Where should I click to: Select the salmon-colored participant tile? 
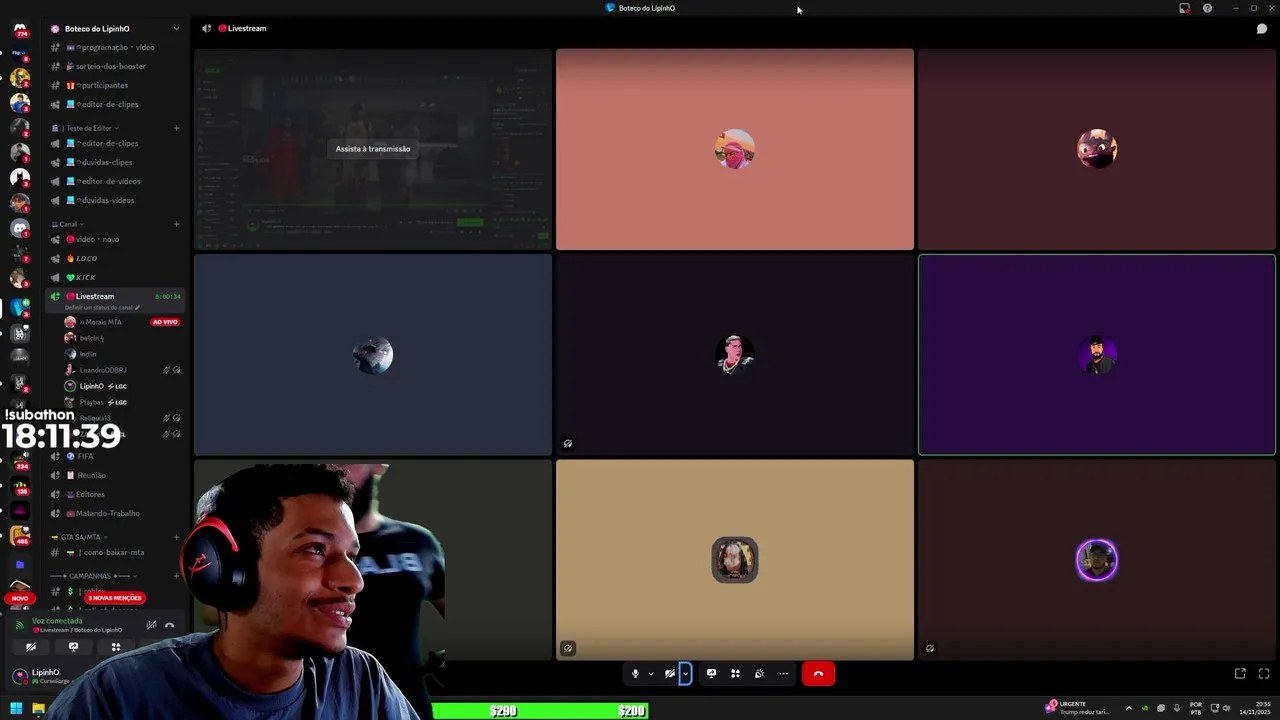tap(735, 149)
